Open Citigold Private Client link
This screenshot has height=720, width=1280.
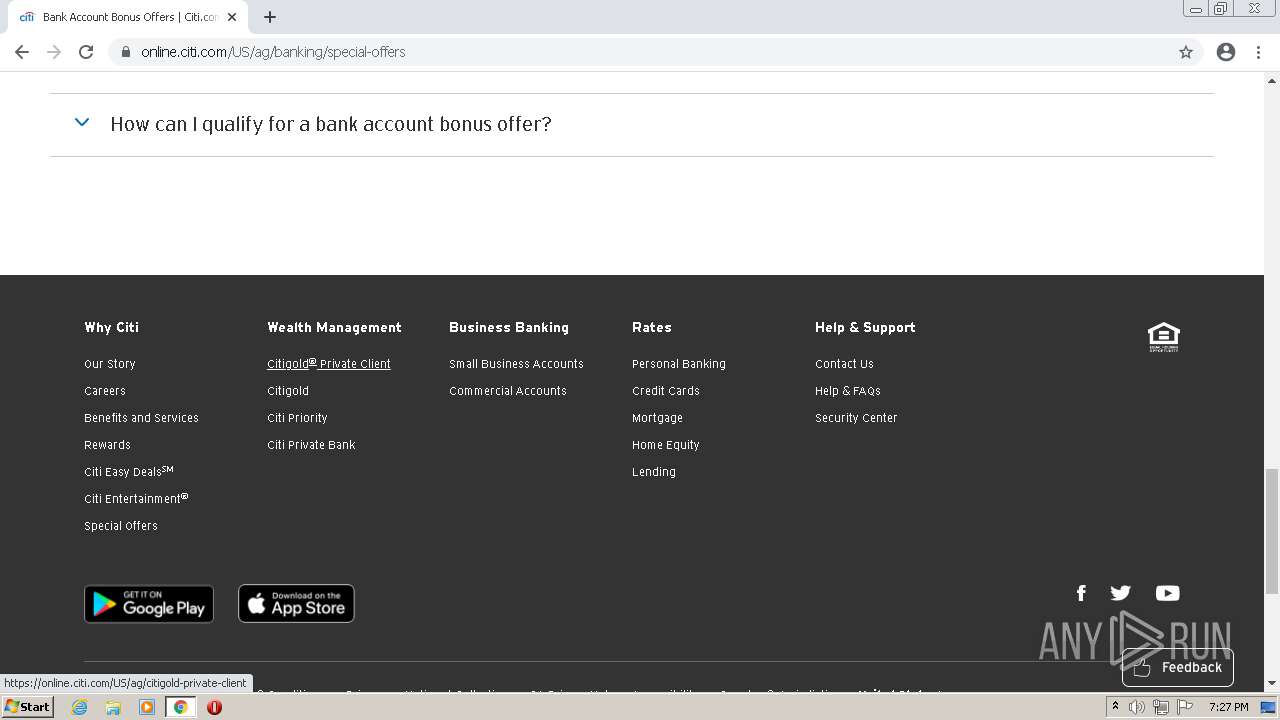click(329, 364)
